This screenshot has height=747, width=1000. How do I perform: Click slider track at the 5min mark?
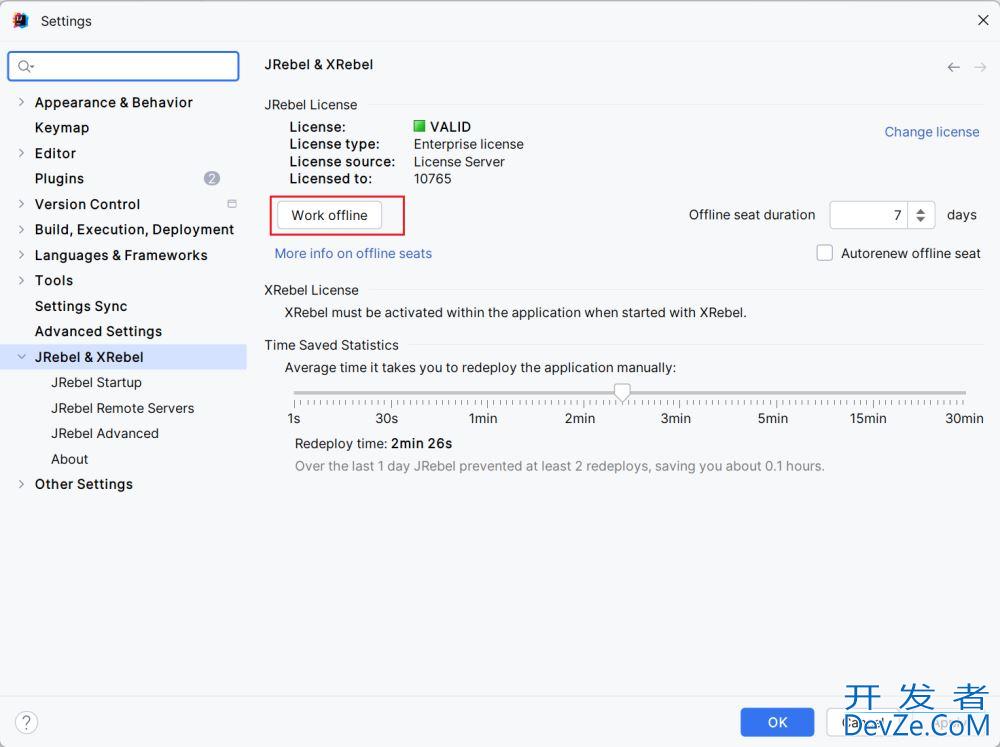click(776, 393)
